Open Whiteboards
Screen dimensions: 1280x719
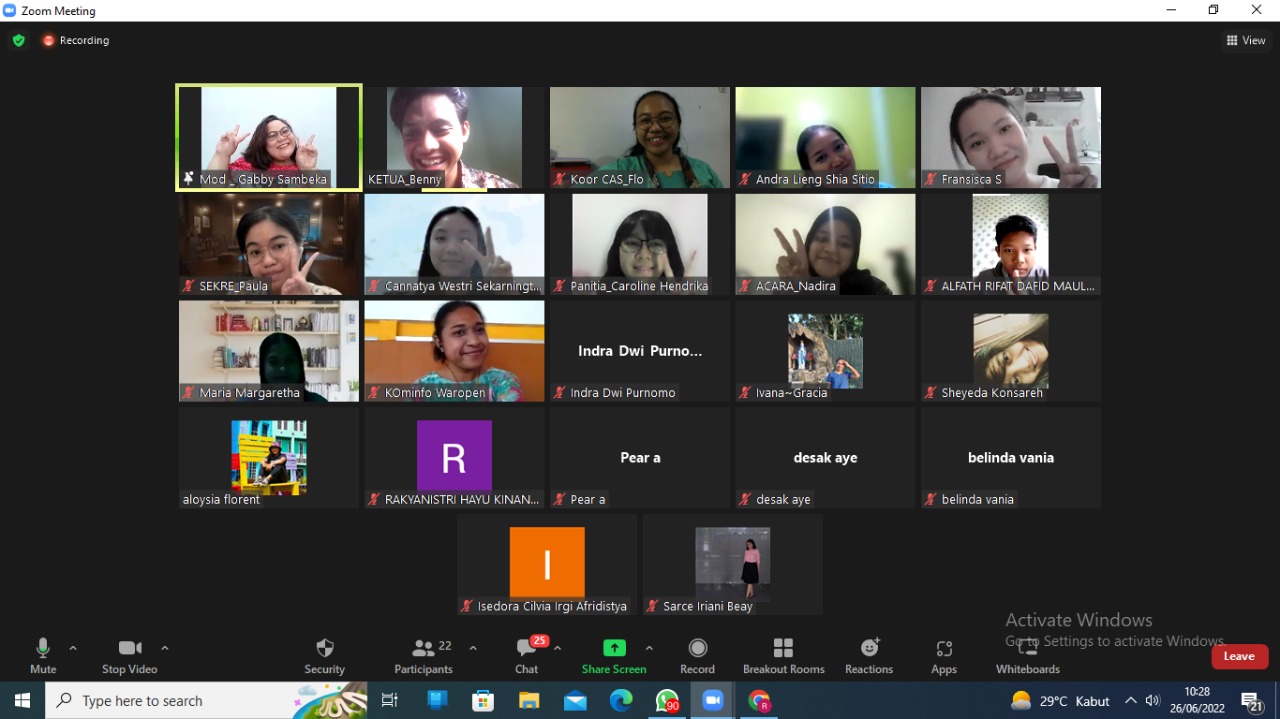click(x=1028, y=656)
